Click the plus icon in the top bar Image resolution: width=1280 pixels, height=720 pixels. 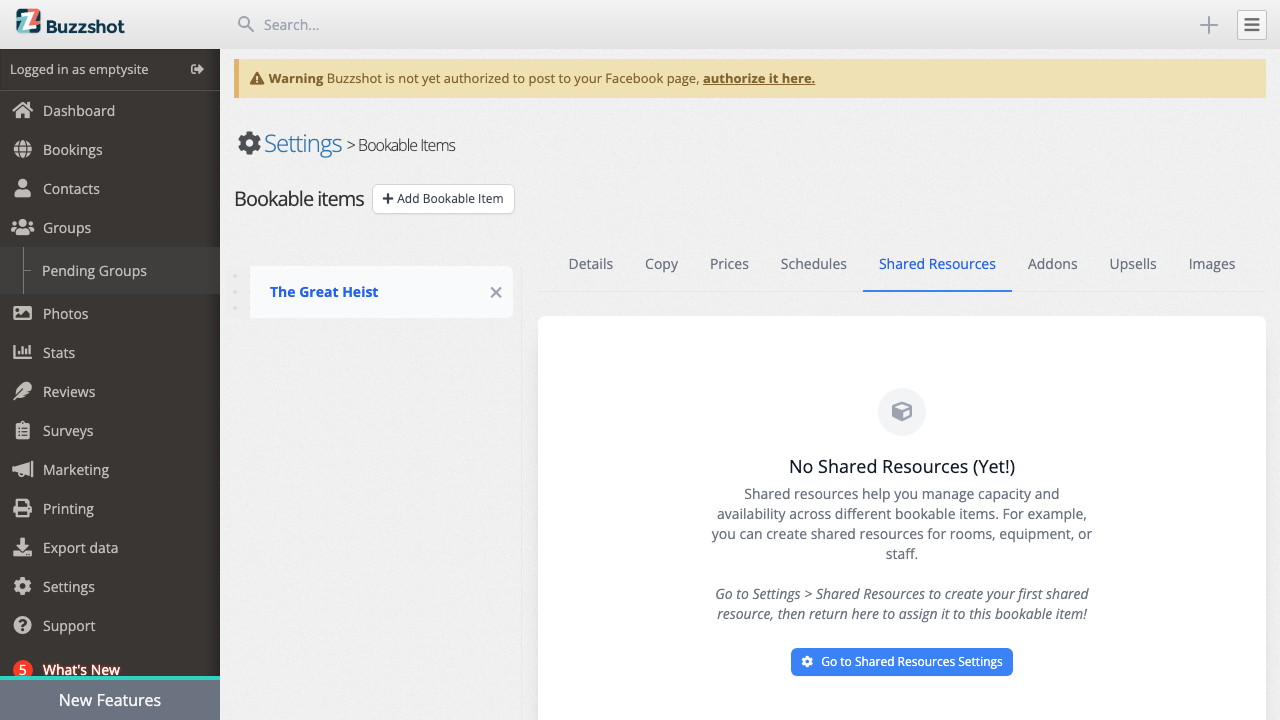1208,25
